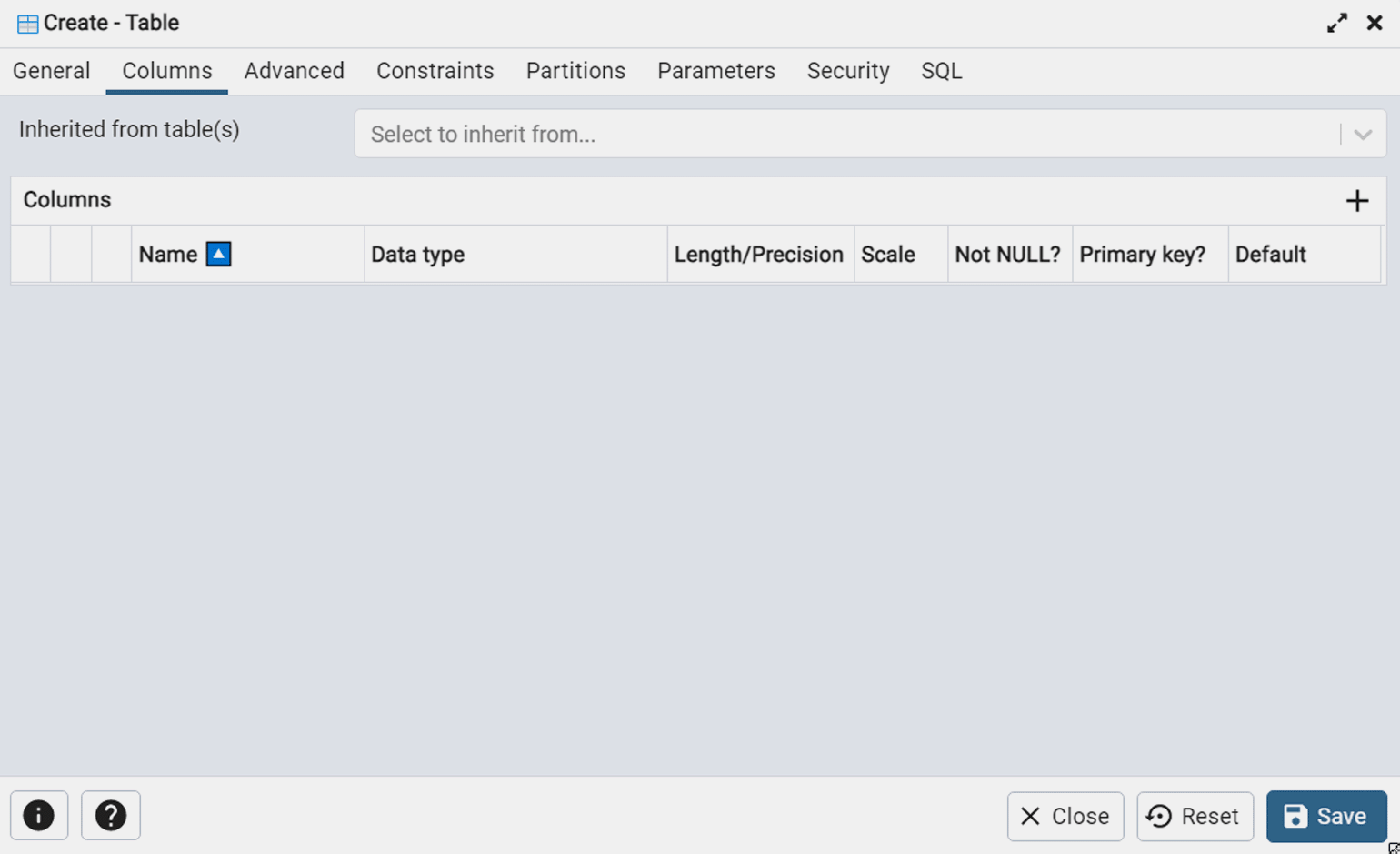The height and width of the screenshot is (854, 1400).
Task: Click the Close button at bottom
Action: click(x=1065, y=817)
